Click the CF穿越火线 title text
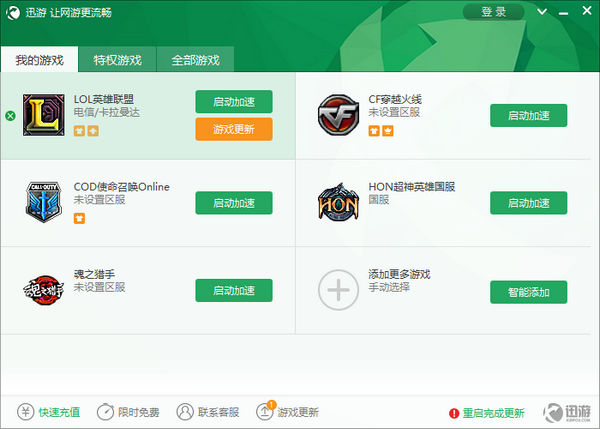 point(395,100)
